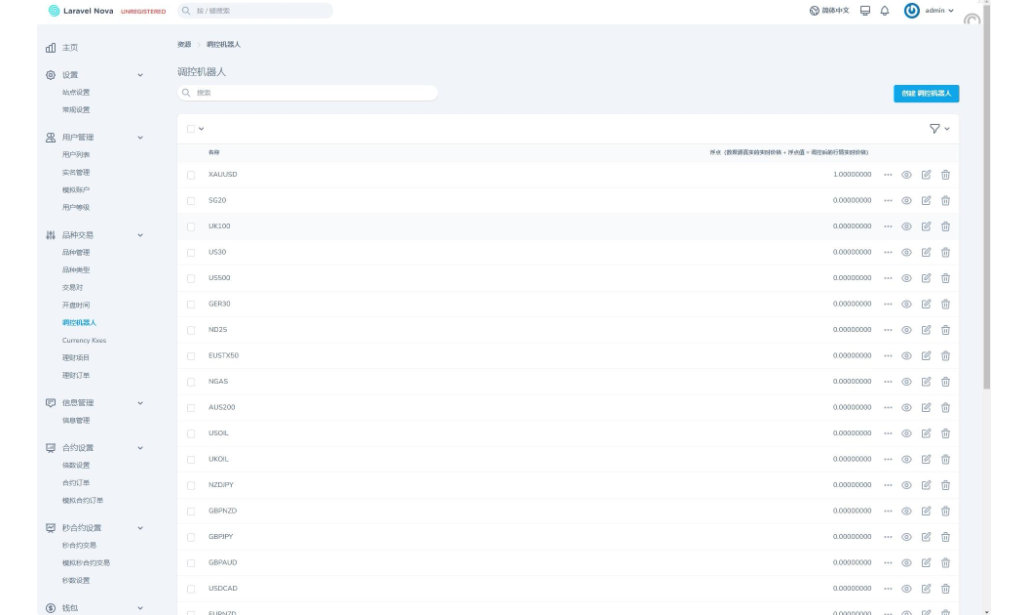Viewport: 1020px width, 615px height.
Task: Click the notification bell icon
Action: coord(884,11)
